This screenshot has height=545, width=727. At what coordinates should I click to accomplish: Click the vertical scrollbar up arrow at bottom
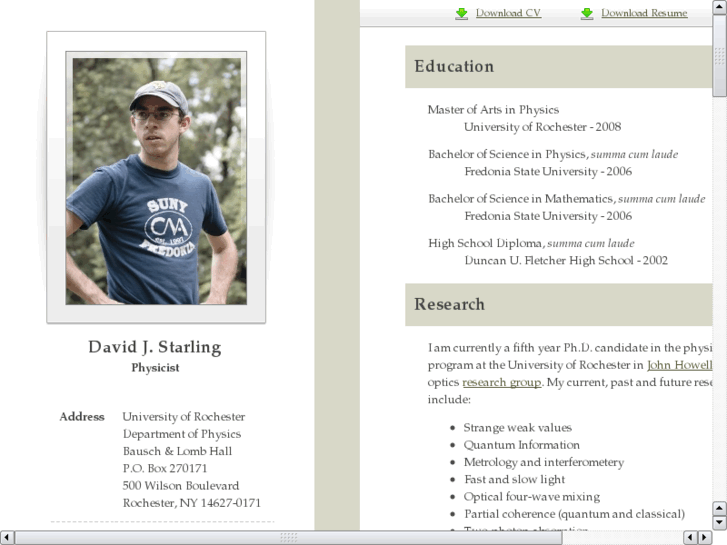coord(720,509)
